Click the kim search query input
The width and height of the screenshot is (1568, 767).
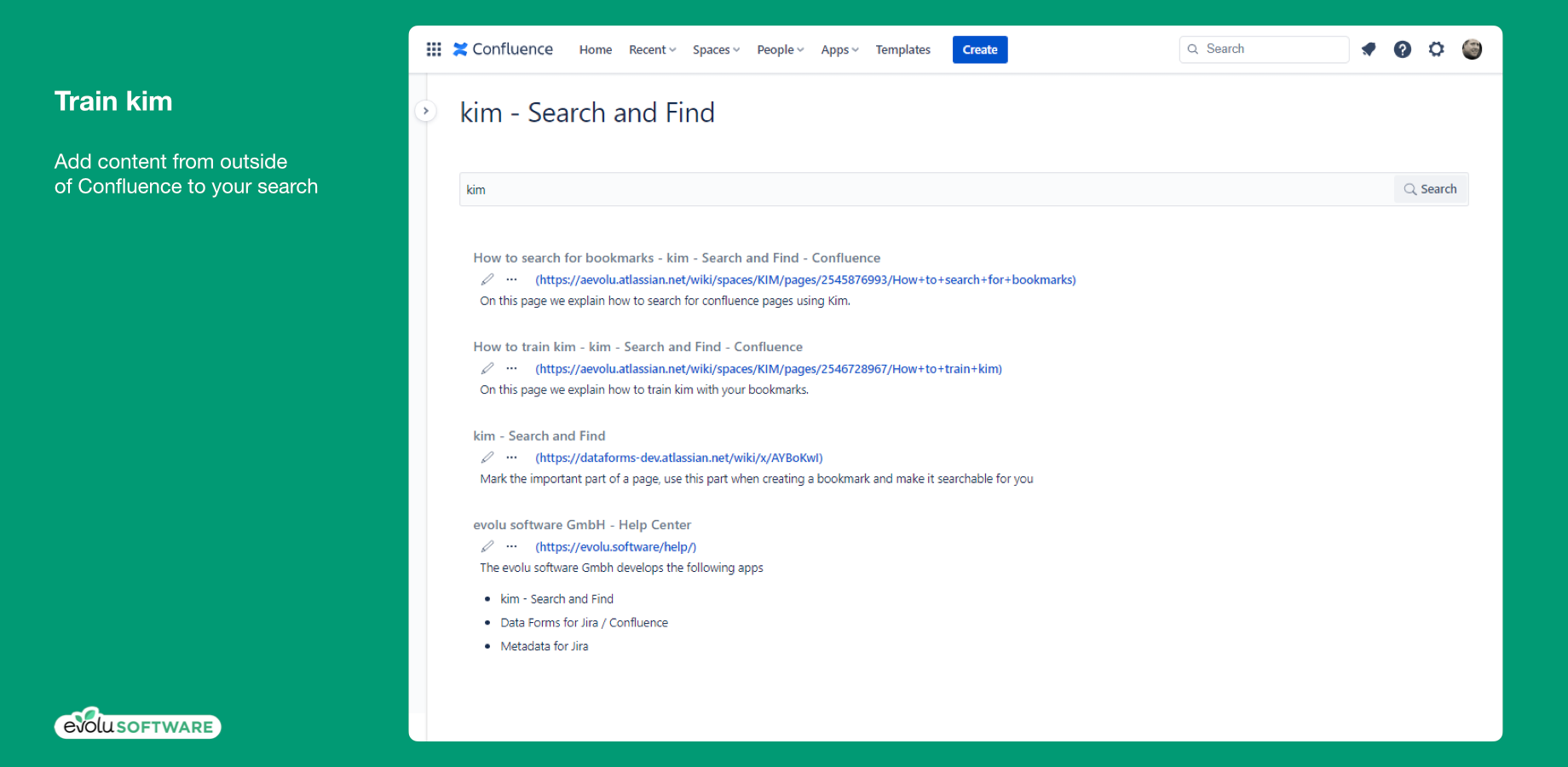(x=926, y=189)
